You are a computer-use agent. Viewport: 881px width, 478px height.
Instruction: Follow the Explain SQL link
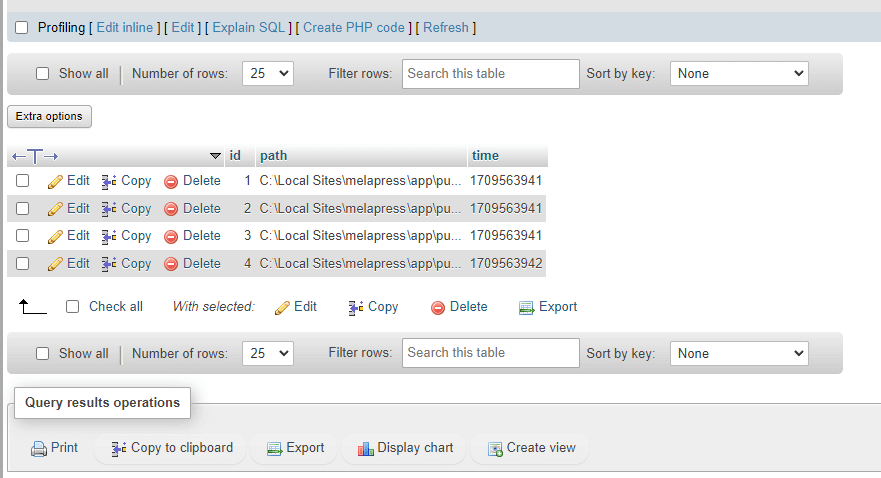(x=248, y=28)
